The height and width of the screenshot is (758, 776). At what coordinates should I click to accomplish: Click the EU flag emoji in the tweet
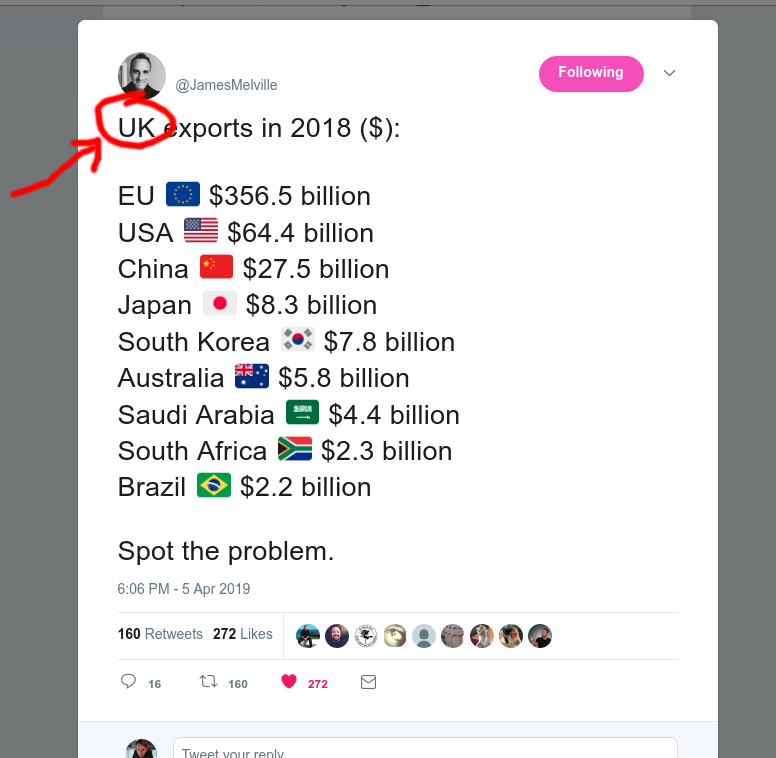click(183, 195)
